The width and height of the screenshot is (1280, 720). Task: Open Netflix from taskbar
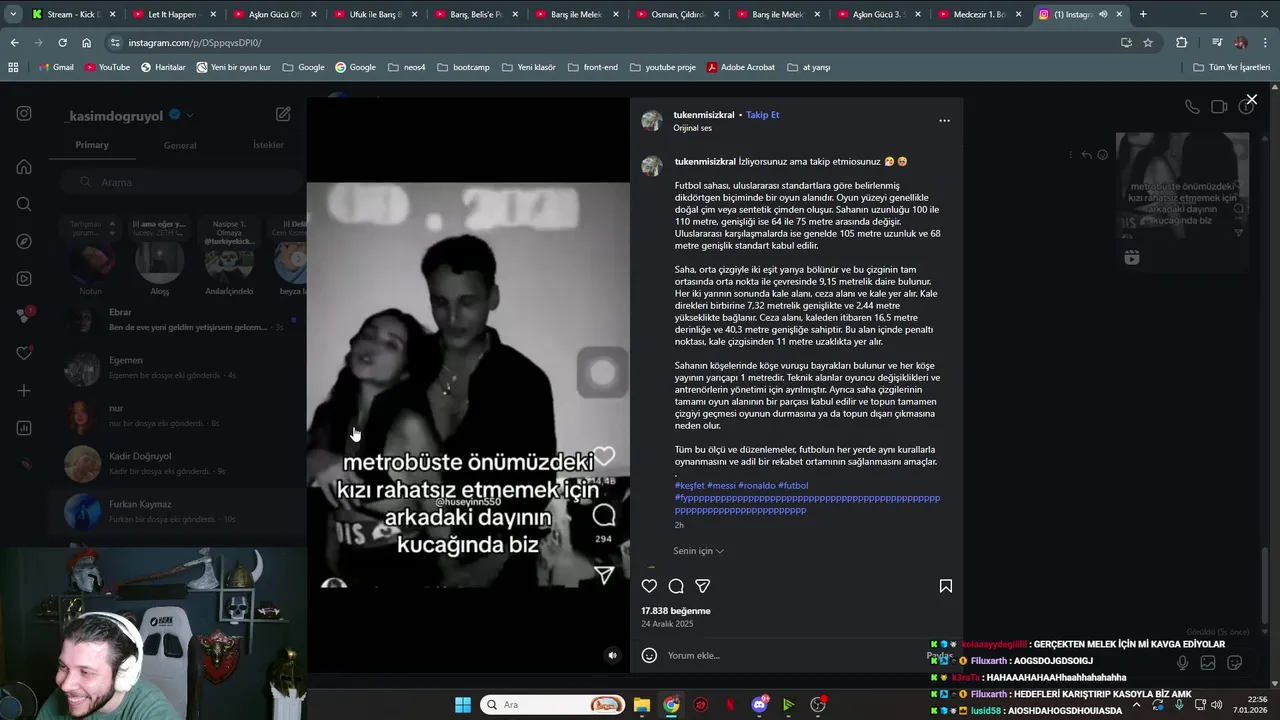point(730,705)
